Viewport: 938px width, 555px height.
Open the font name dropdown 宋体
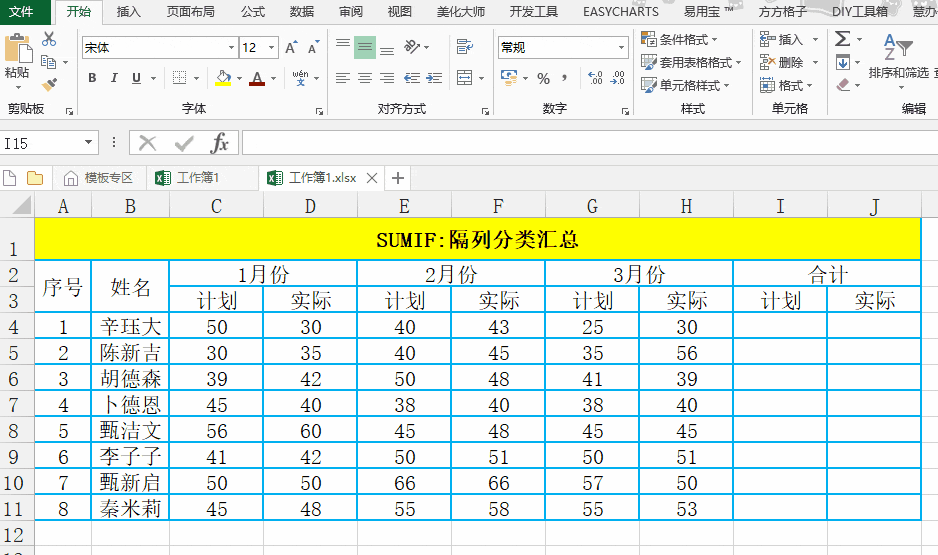coord(231,47)
